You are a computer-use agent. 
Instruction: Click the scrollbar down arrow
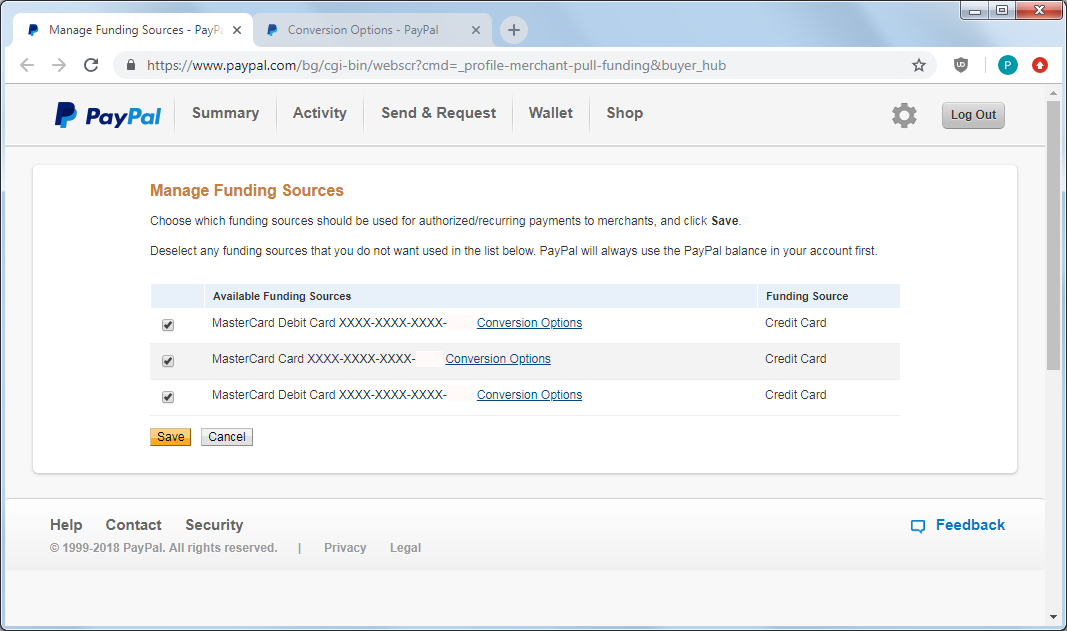point(1053,617)
